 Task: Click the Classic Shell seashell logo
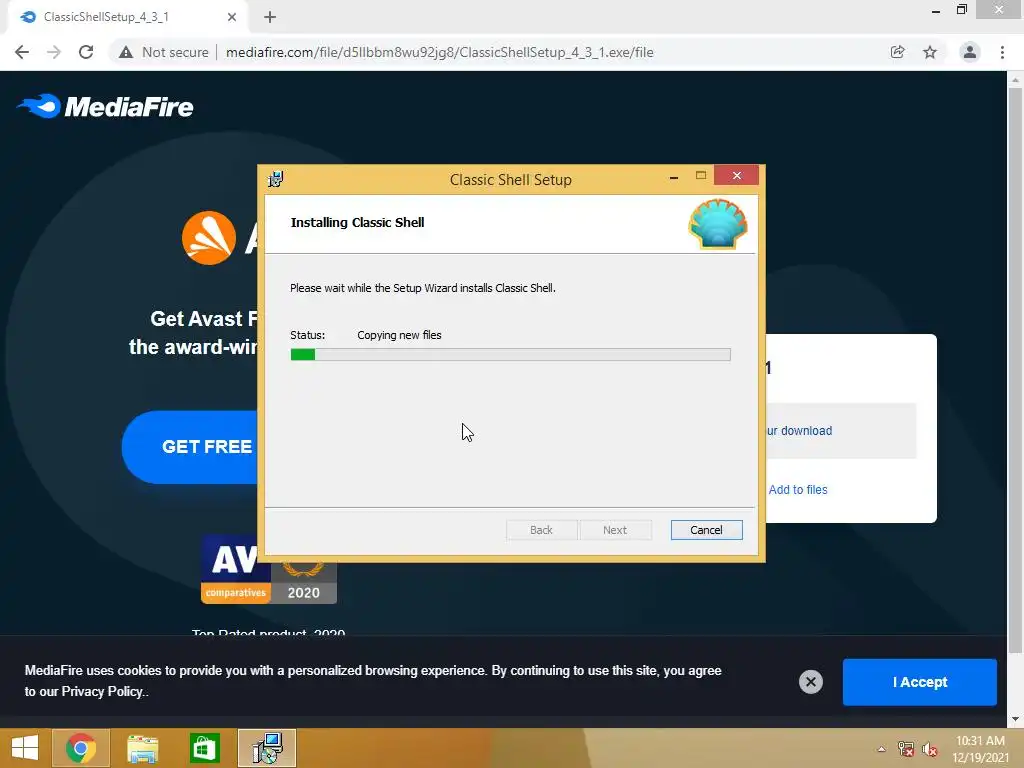pos(718,224)
